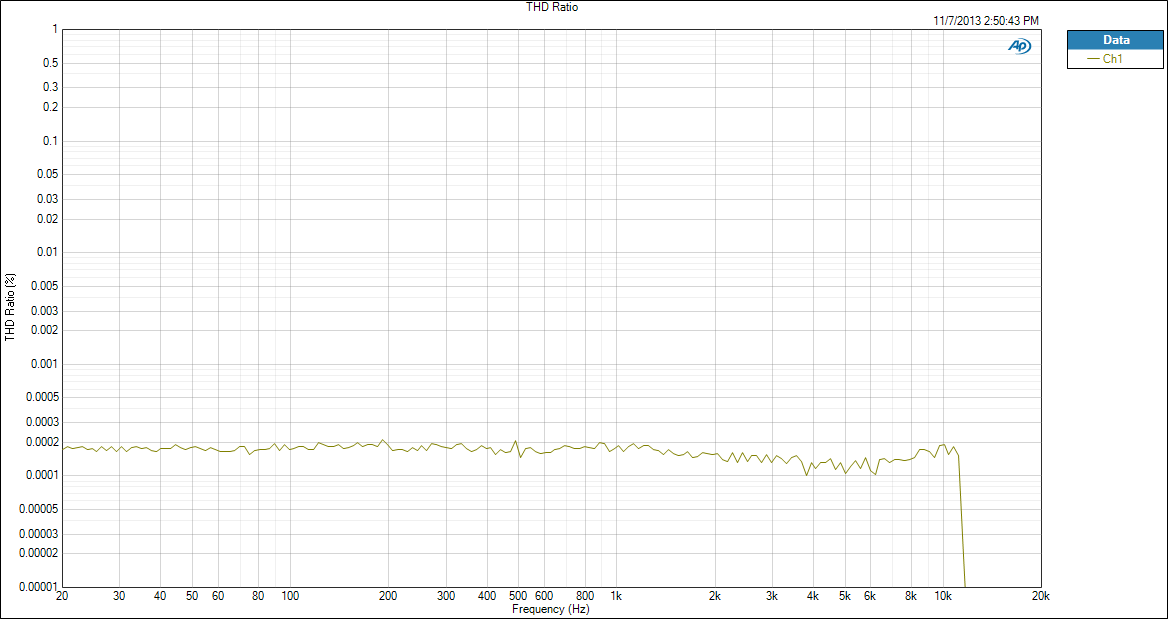Screen dimensions: 1168x619
Task: Select the Ch1 legend entry
Action: [x=1115, y=59]
